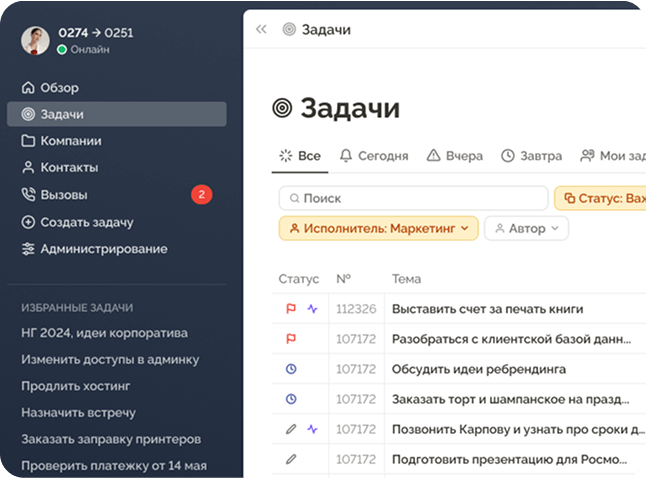Open the Автор filter dropdown
Screen dimensions: 646x478
click(x=527, y=228)
